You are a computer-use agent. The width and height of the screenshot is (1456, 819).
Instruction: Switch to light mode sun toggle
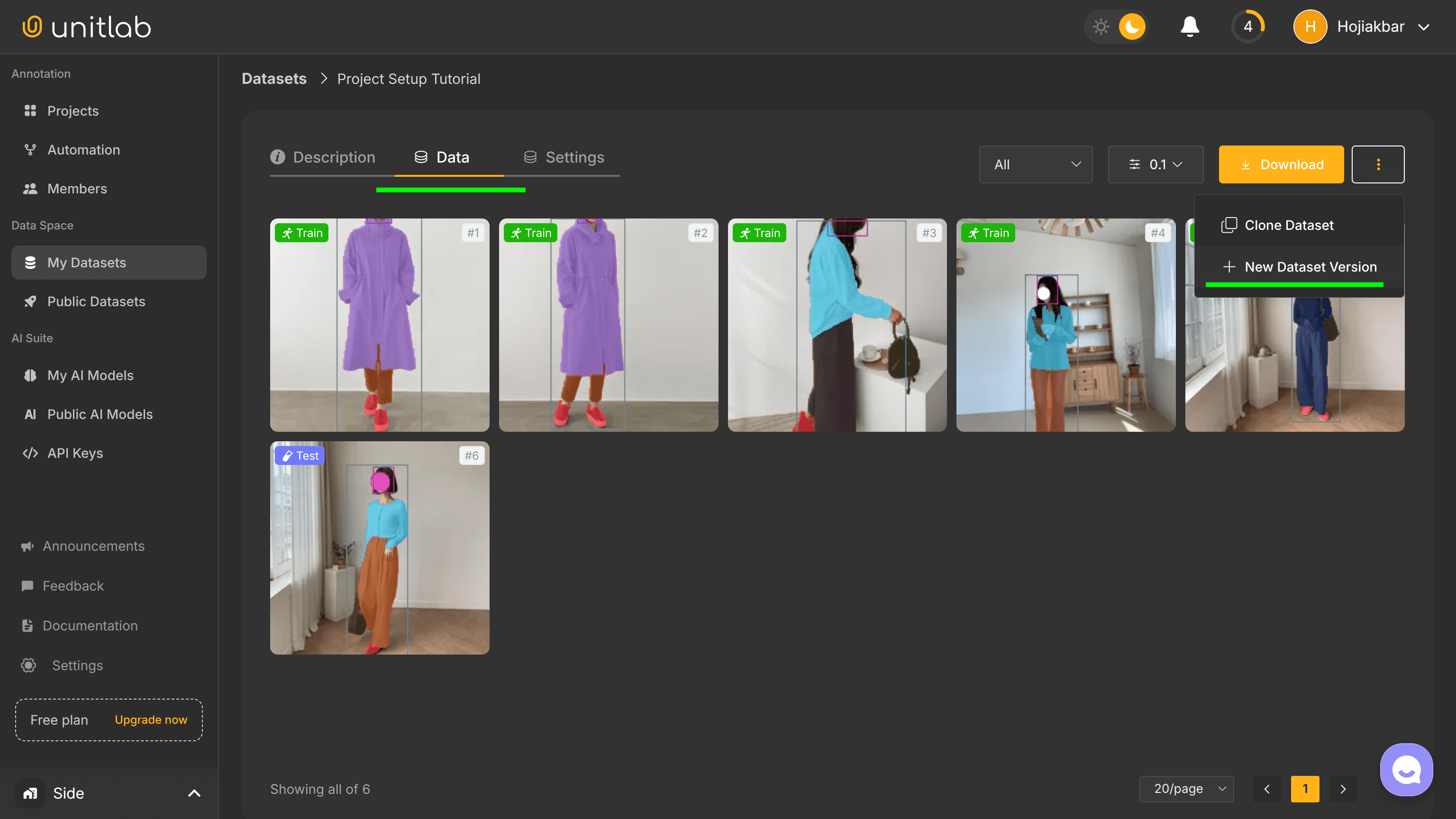click(1101, 27)
